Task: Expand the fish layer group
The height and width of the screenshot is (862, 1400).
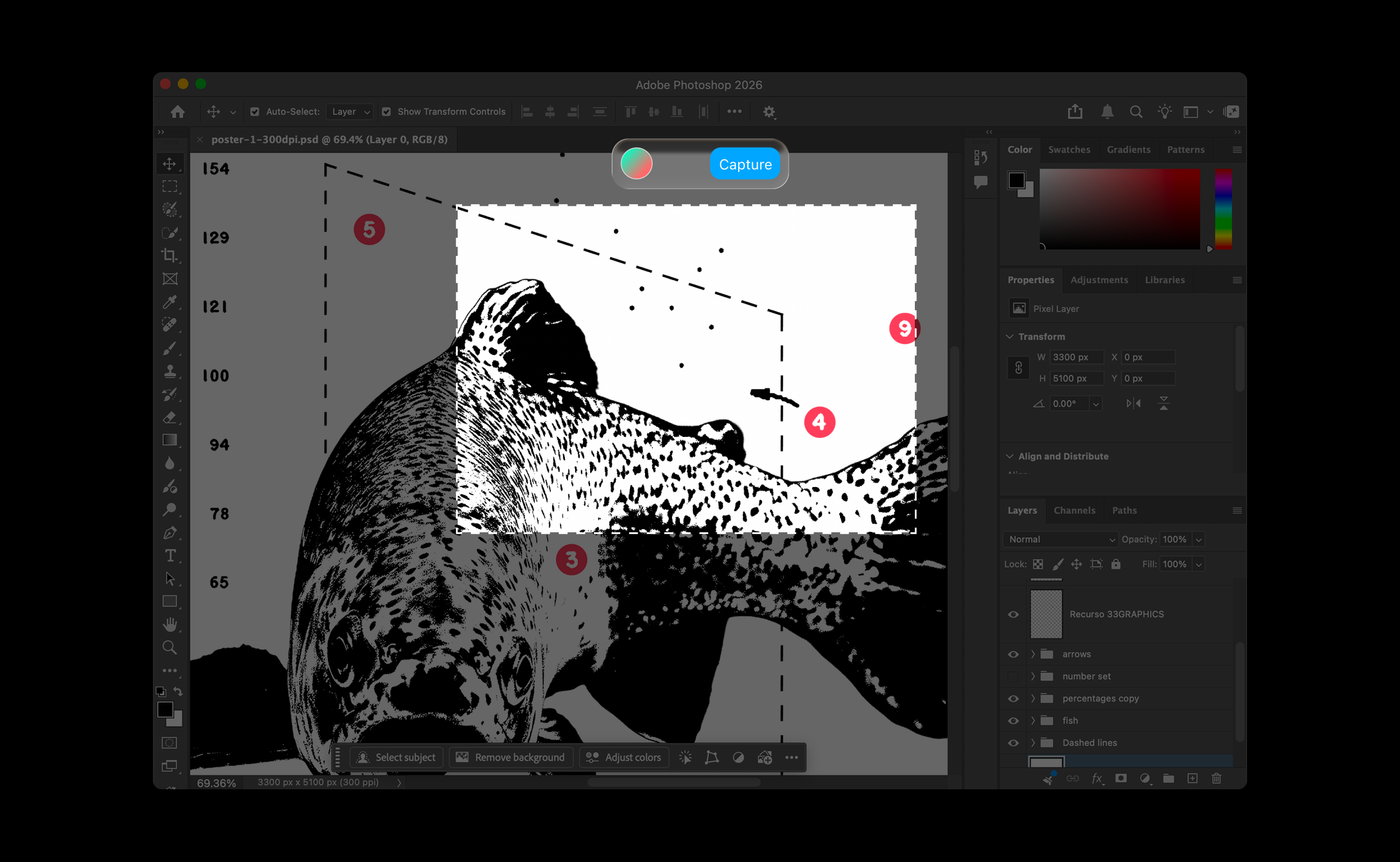Action: click(1032, 721)
